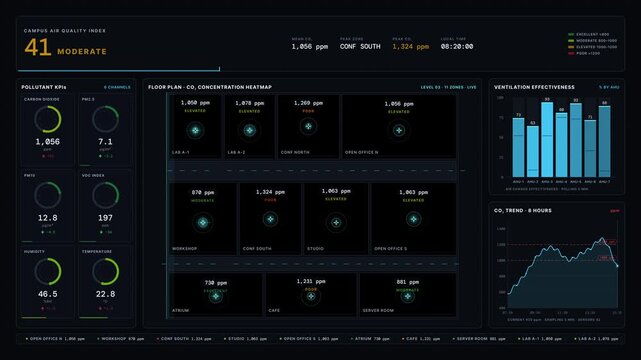The width and height of the screenshot is (641, 360).
Task: Click the ticker entry 'CONF SOUTH 1,324 ppm'
Action: click(184, 339)
